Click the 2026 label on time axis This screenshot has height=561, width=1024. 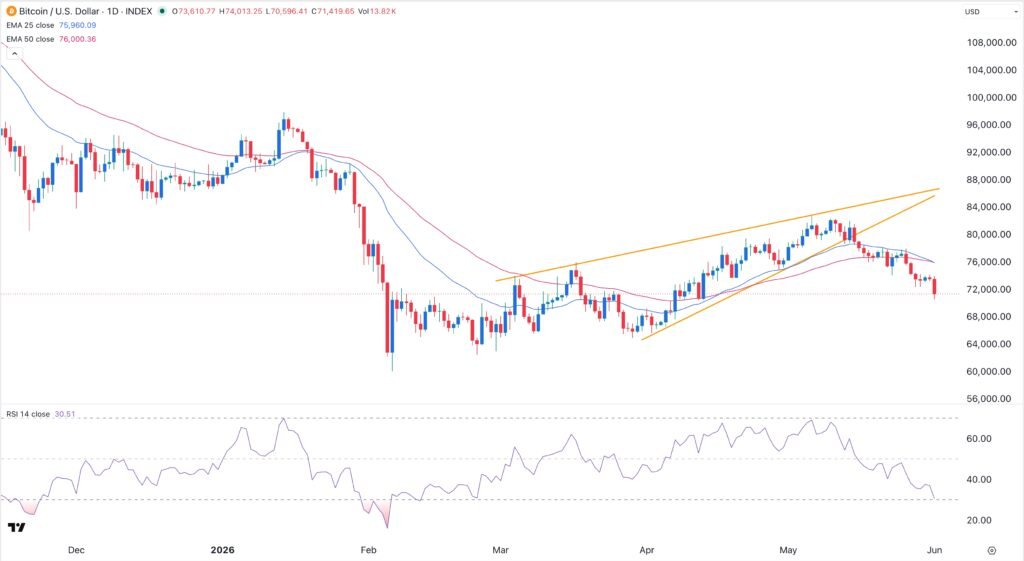(222, 550)
